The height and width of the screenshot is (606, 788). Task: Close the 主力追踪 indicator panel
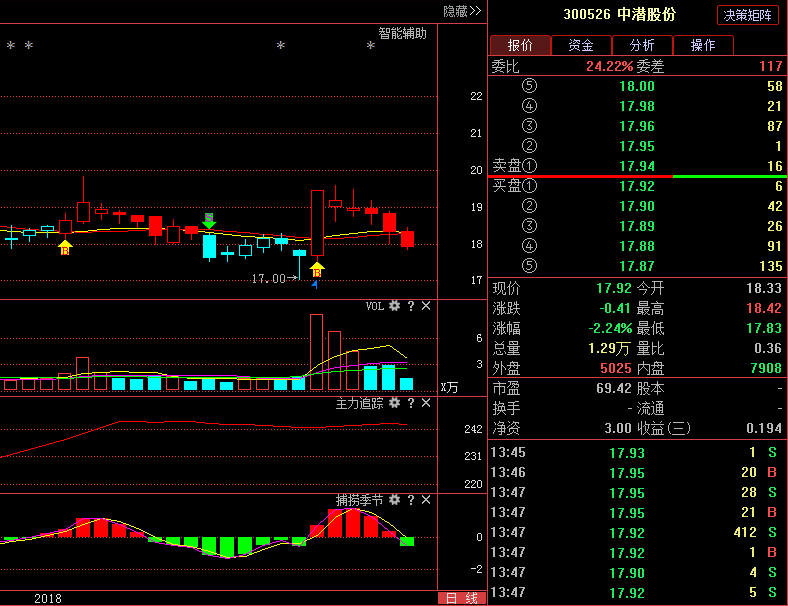pyautogui.click(x=426, y=403)
